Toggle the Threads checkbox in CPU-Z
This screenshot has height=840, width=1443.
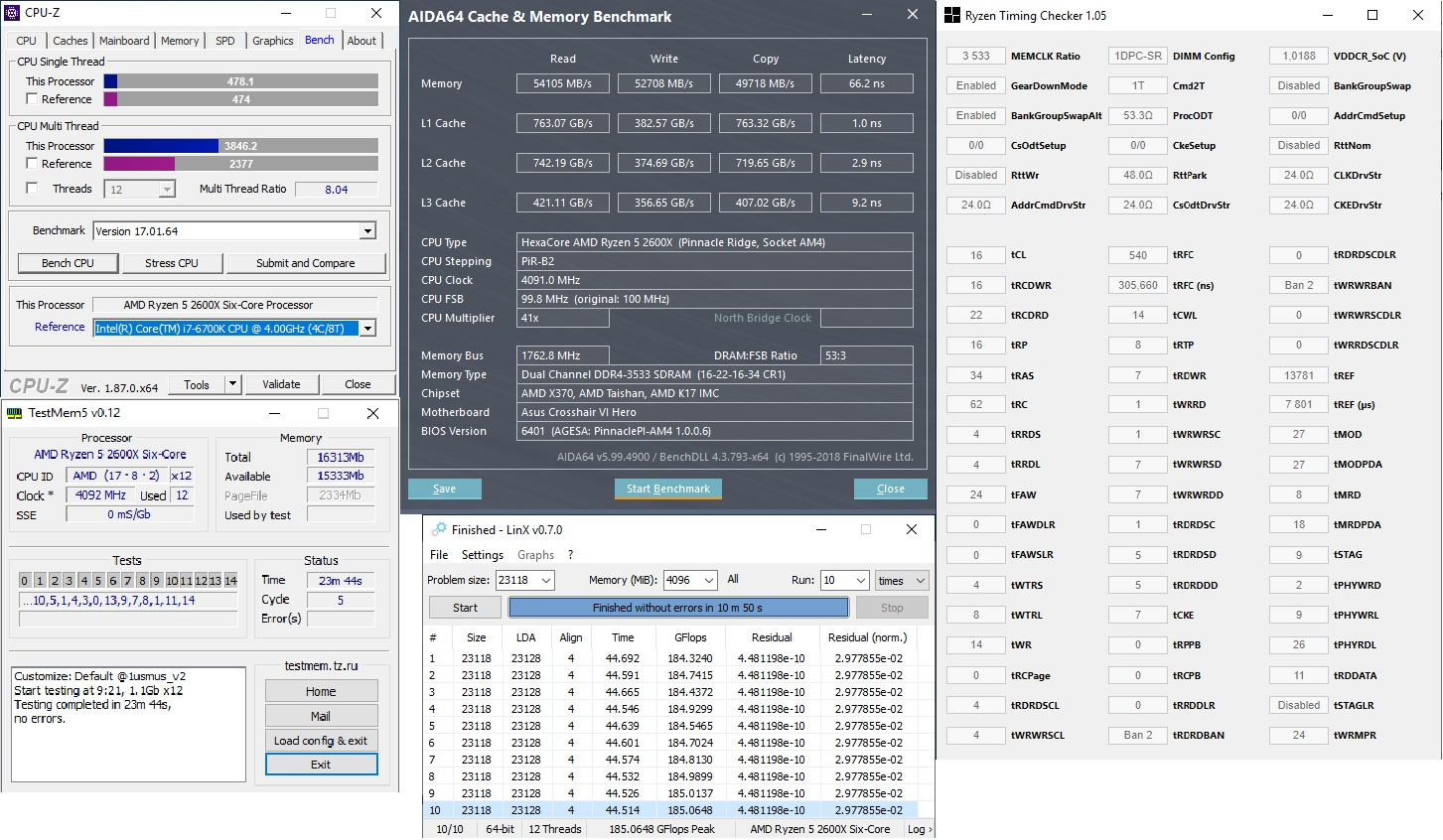pyautogui.click(x=32, y=189)
